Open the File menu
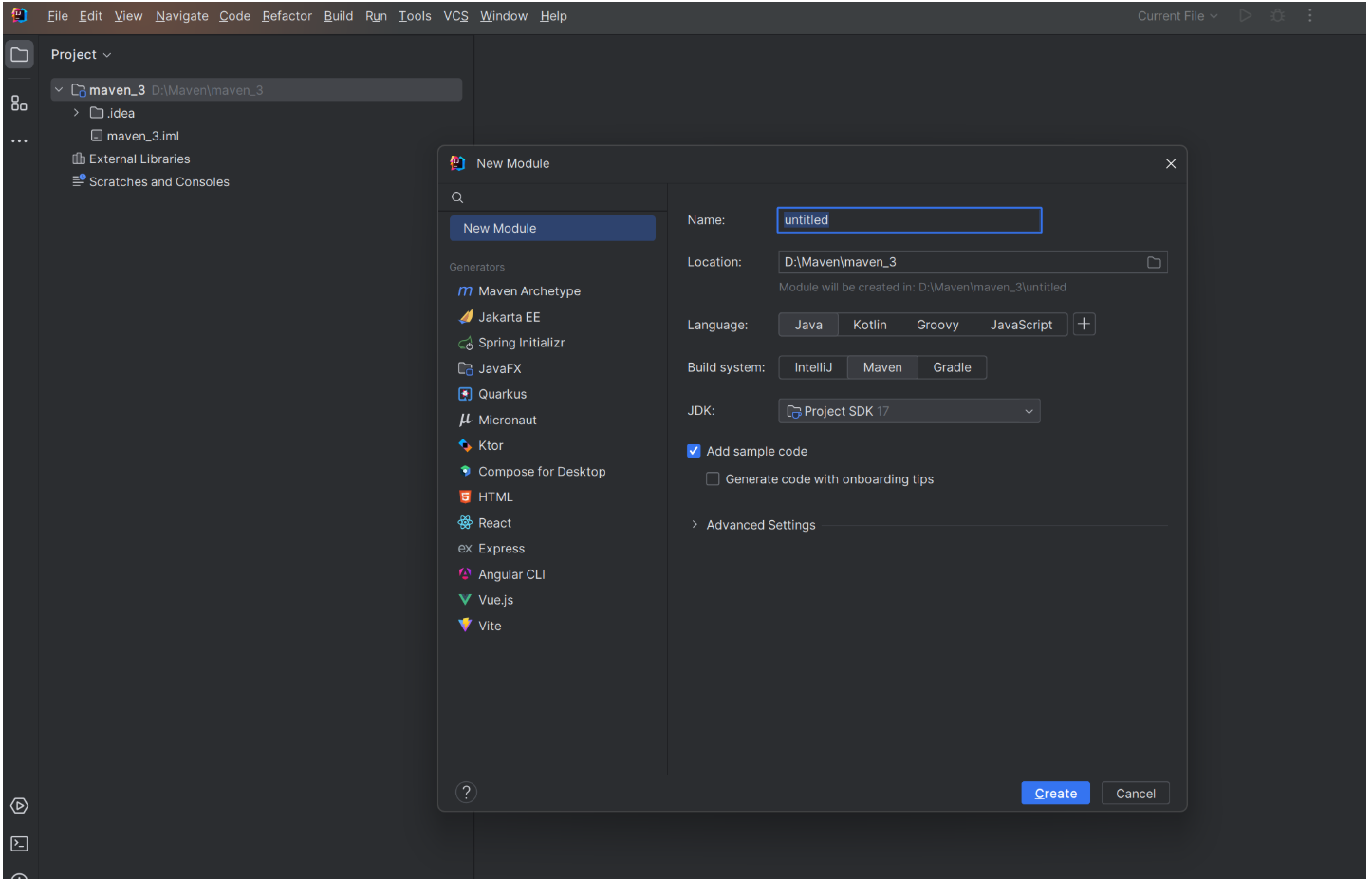 tap(58, 16)
